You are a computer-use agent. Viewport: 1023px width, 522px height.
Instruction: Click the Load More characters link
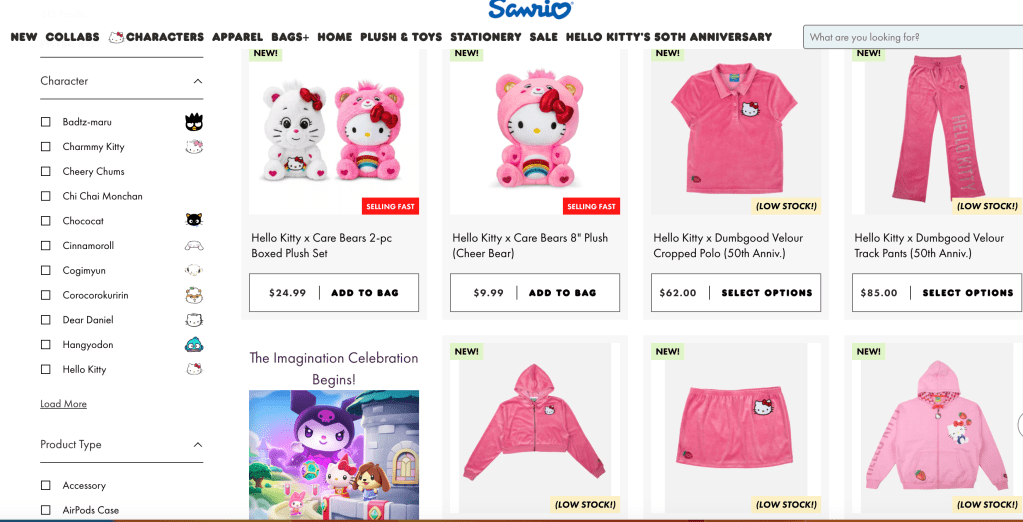63,404
